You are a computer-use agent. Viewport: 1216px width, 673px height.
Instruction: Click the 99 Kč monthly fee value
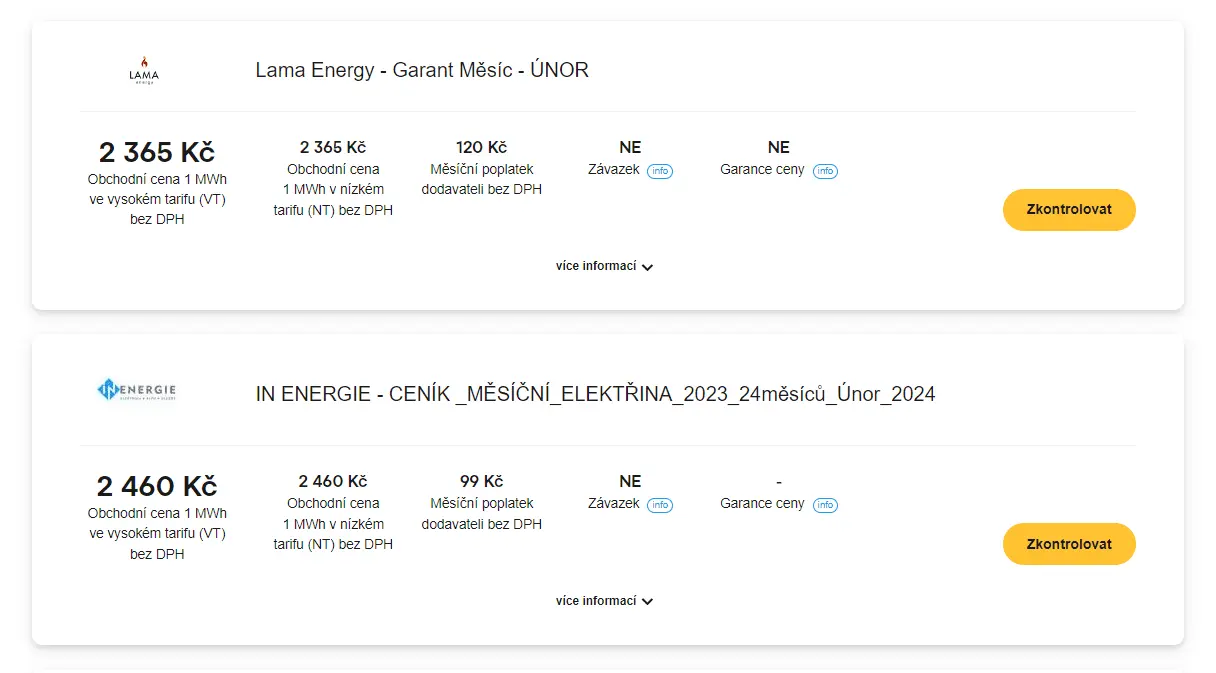[482, 481]
